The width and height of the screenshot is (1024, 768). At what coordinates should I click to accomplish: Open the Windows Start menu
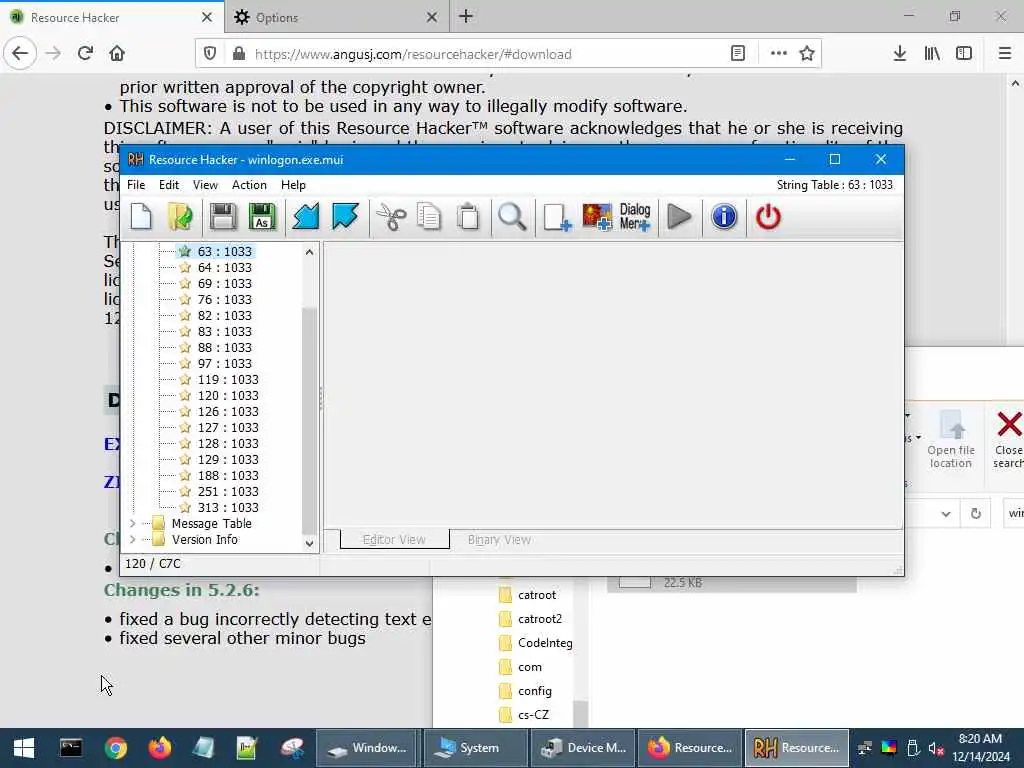coord(24,748)
